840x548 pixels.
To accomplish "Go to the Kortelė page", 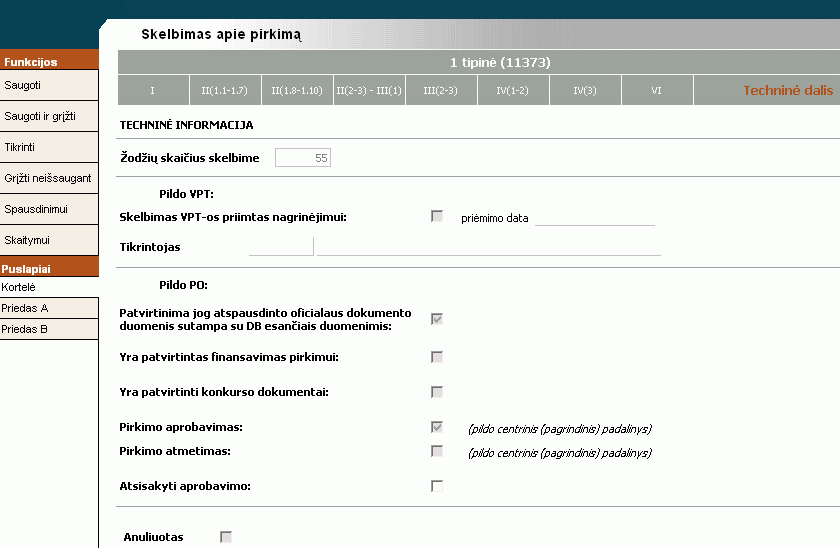I will coord(49,287).
